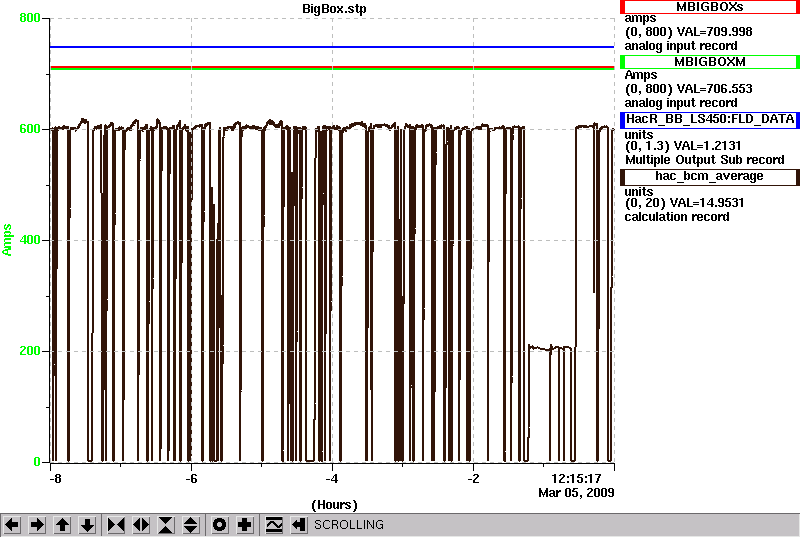Click the plus-sign toolbar icon
Image resolution: width=800 pixels, height=537 pixels.
click(x=245, y=525)
